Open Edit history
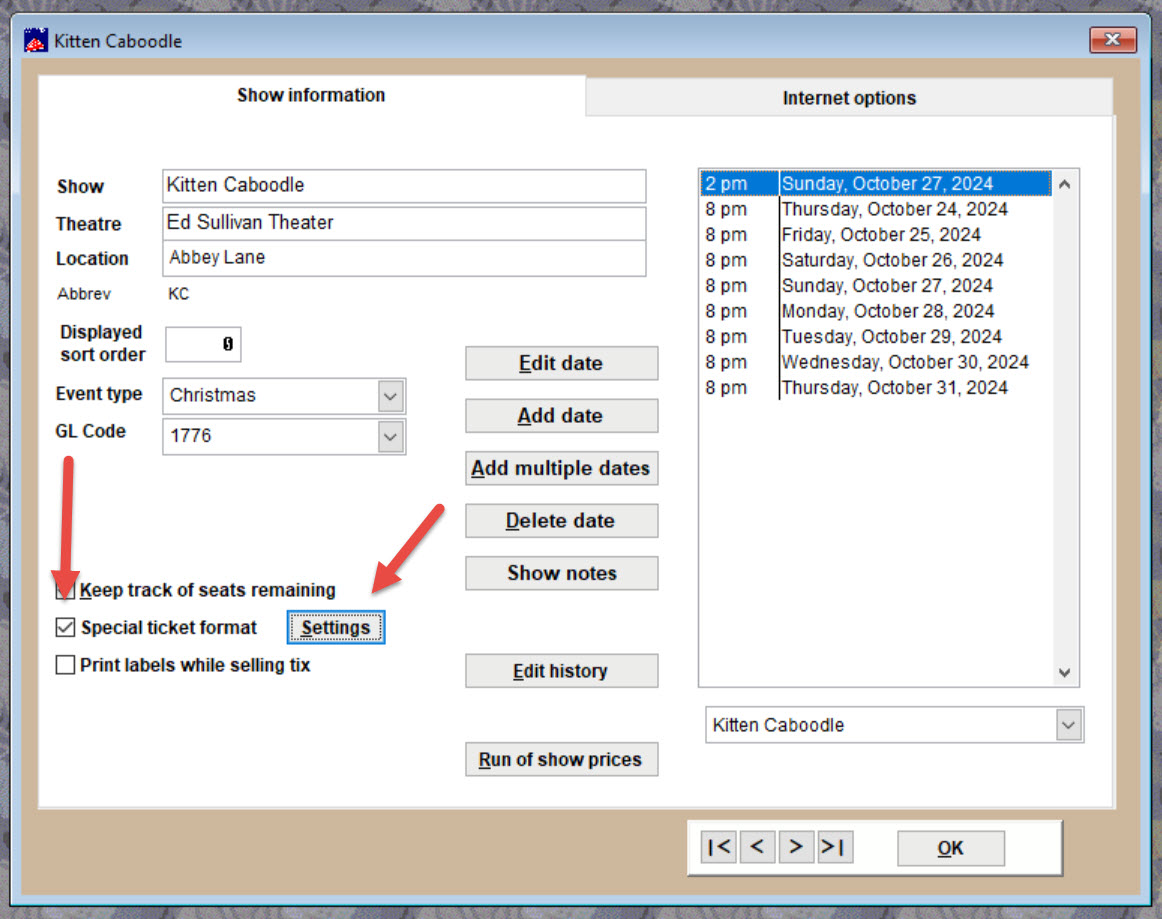The width and height of the screenshot is (1162, 919). click(561, 671)
